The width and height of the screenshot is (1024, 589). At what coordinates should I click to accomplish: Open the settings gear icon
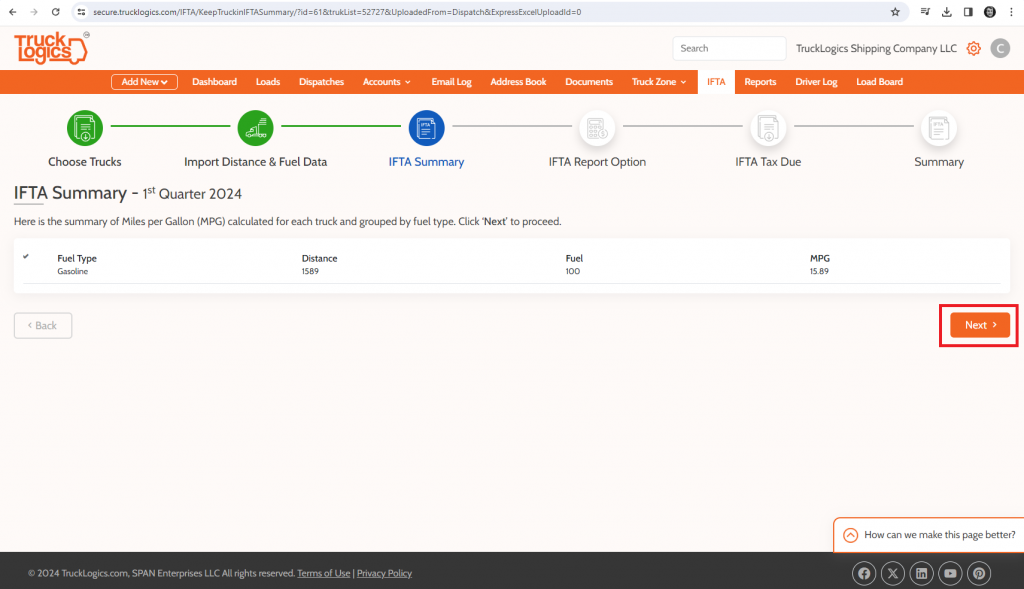click(973, 48)
